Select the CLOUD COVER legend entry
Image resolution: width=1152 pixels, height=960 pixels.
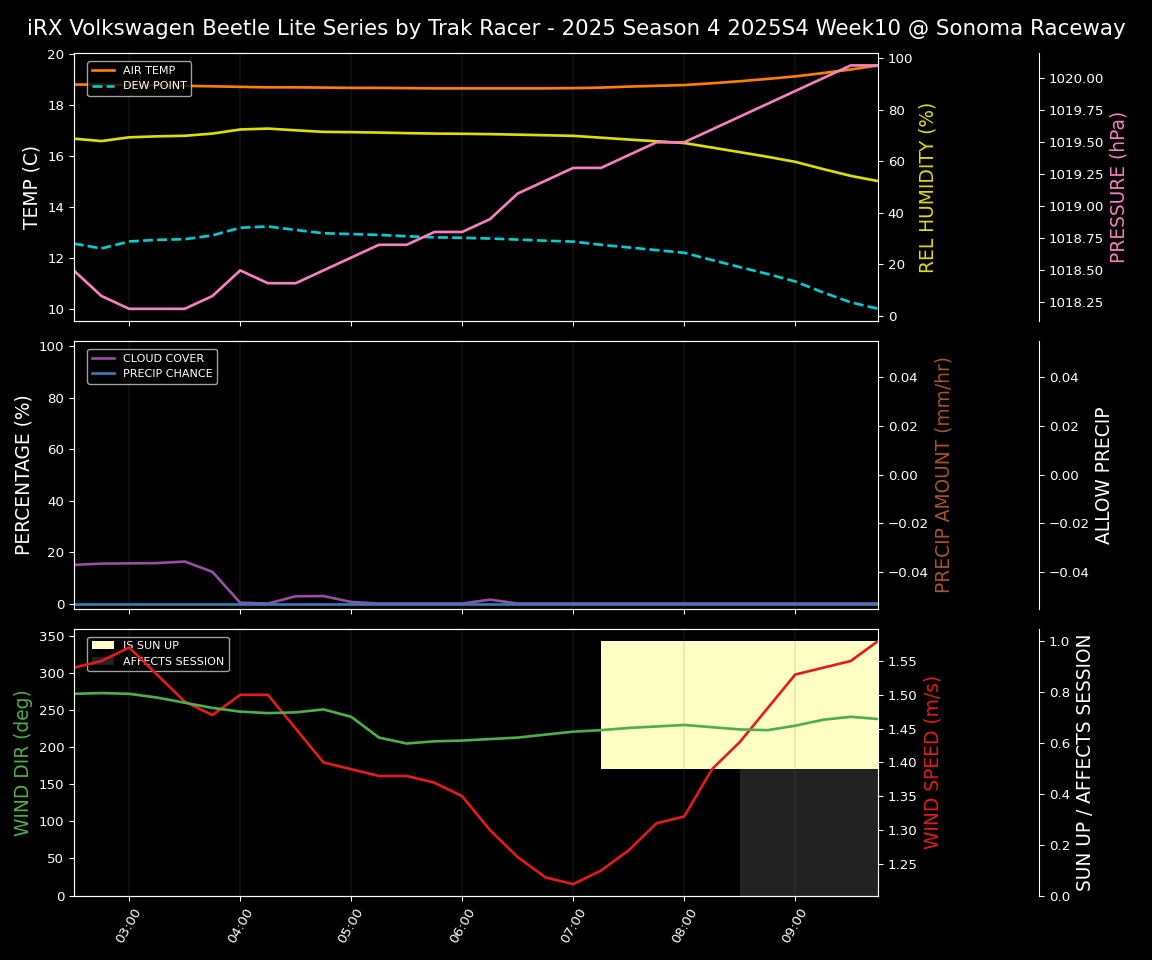(x=162, y=359)
